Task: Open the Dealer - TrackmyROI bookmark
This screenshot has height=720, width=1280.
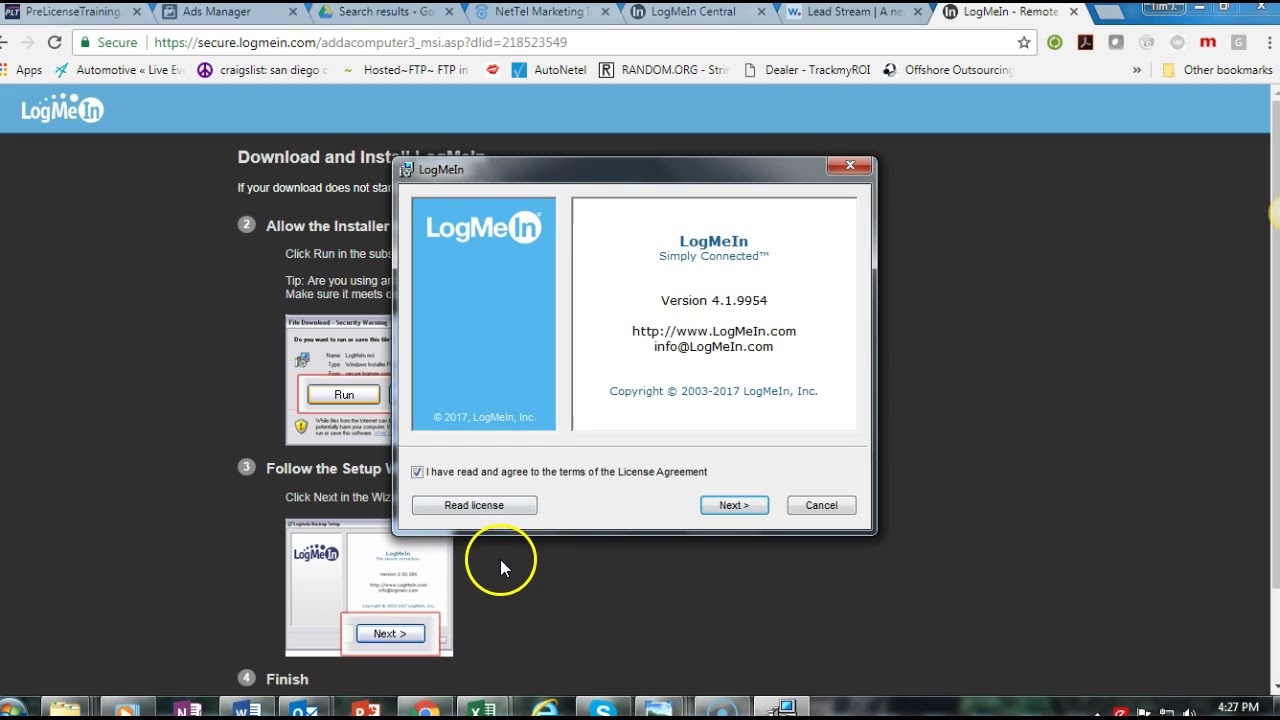Action: [807, 70]
